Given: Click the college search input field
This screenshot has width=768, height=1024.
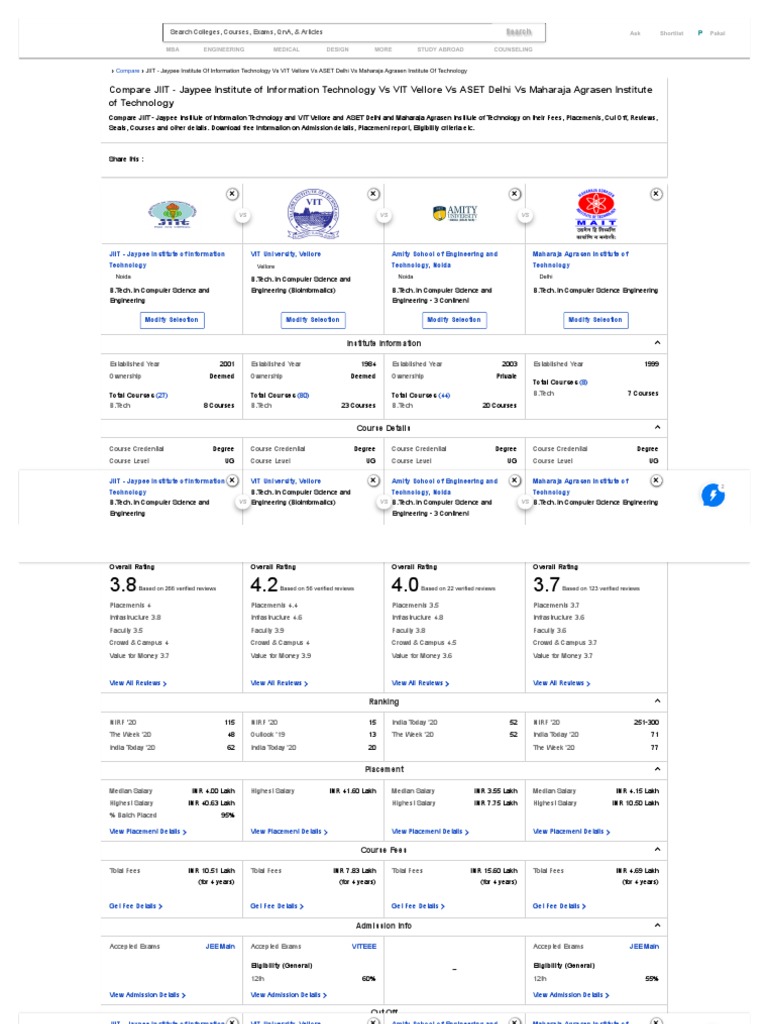Looking at the screenshot, I should click(x=330, y=32).
